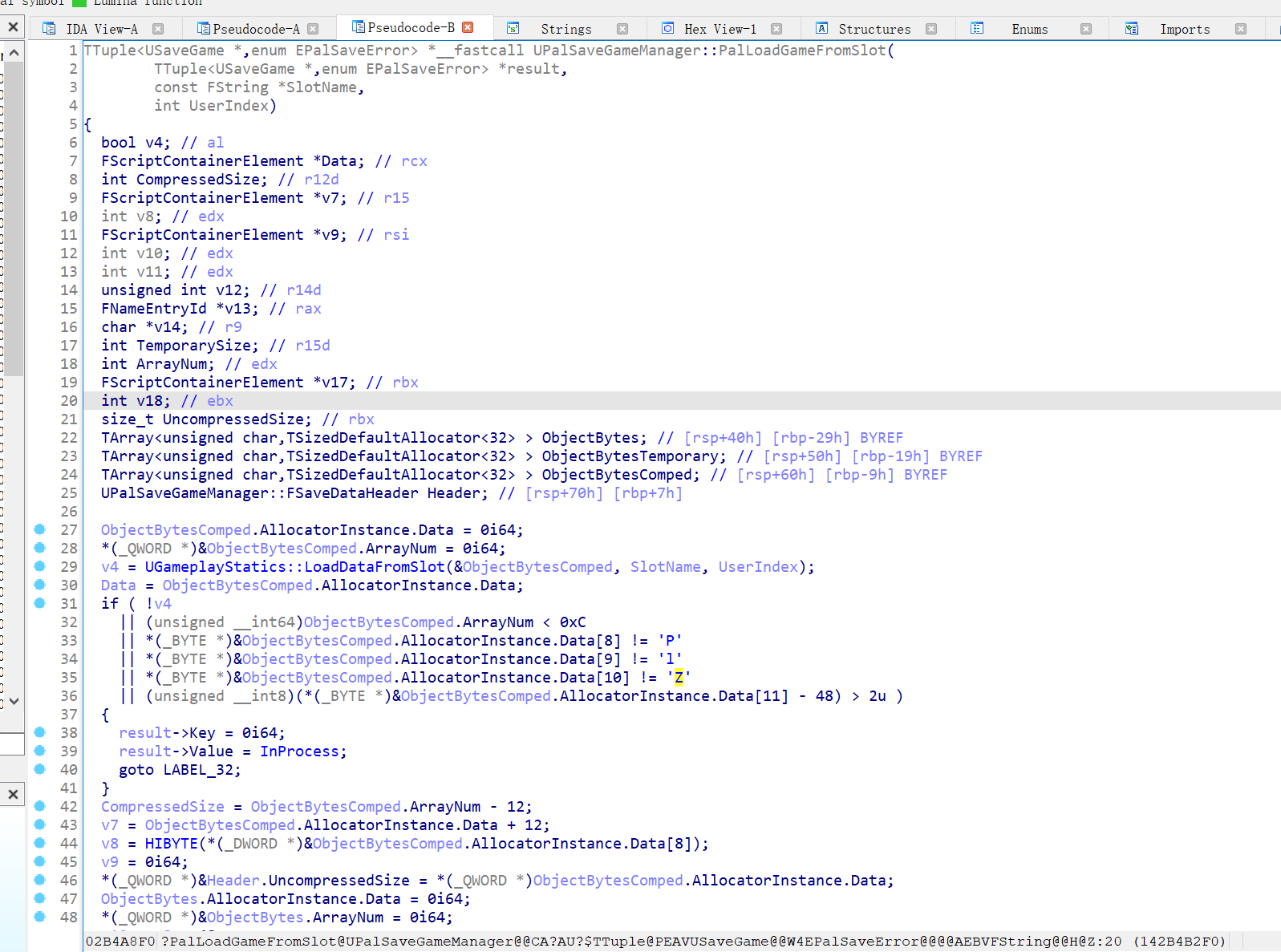Viewport: 1281px width, 952px height.
Task: Toggle breakpoint dot on line 45
Action: point(40,861)
